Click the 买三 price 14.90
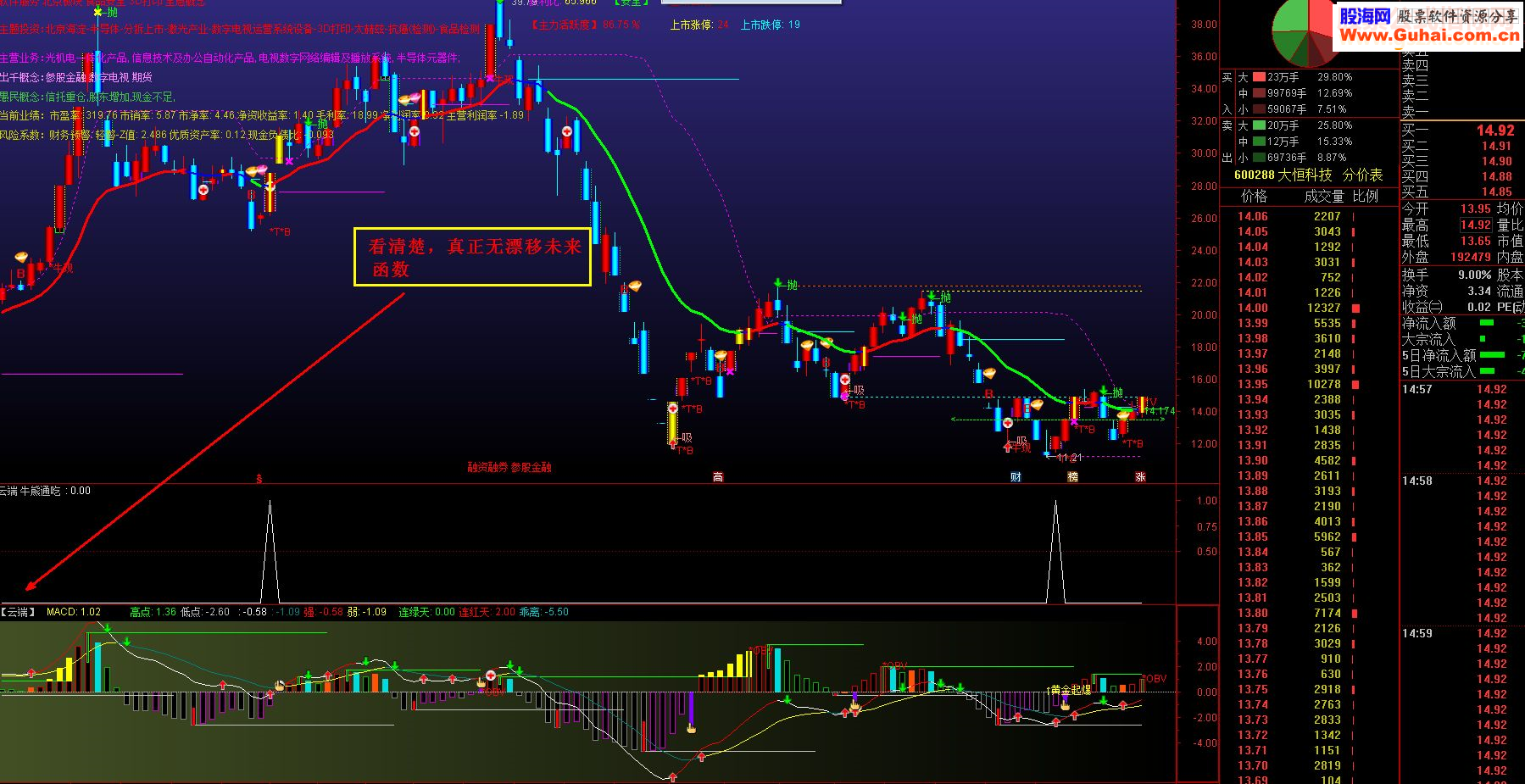Image resolution: width=1525 pixels, height=784 pixels. [x=1497, y=161]
